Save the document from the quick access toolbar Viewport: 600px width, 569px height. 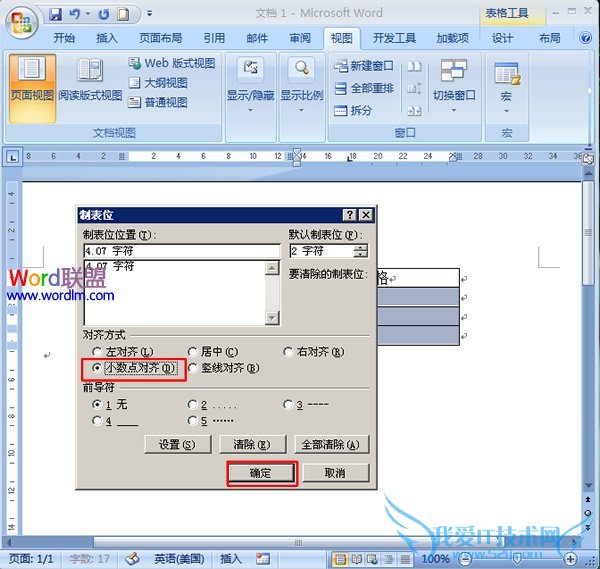56,15
